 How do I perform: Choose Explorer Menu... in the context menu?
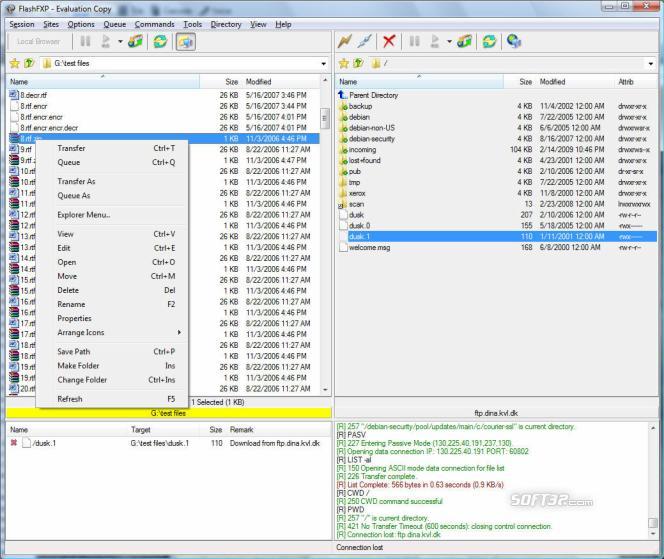[x=113, y=215]
